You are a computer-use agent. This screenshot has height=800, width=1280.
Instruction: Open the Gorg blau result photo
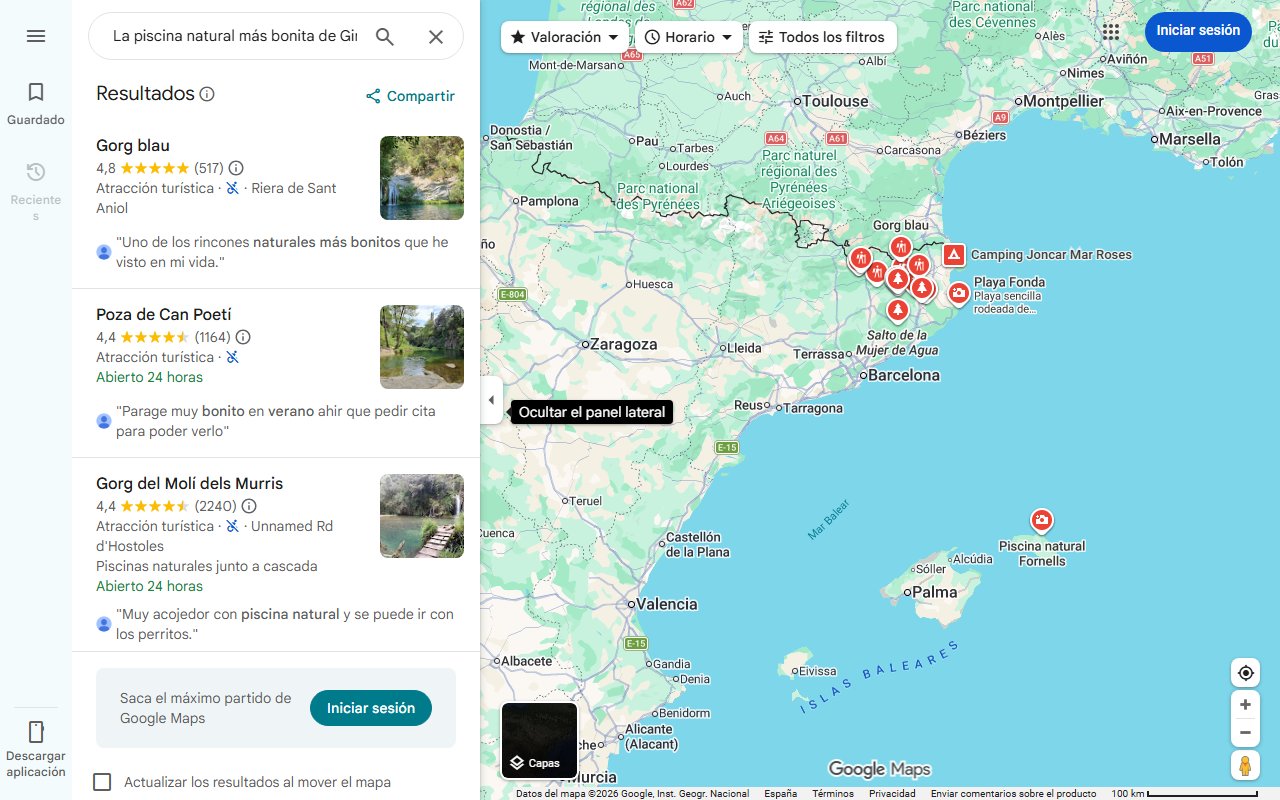421,178
